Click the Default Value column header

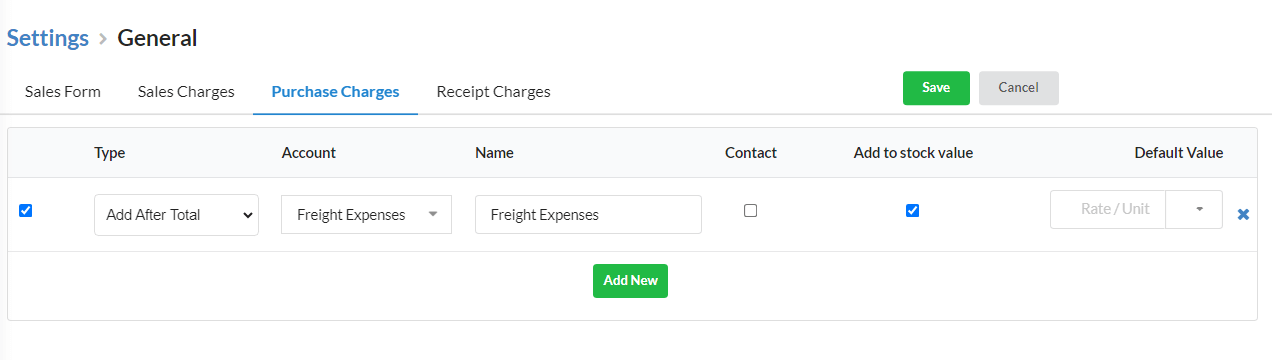(1179, 153)
